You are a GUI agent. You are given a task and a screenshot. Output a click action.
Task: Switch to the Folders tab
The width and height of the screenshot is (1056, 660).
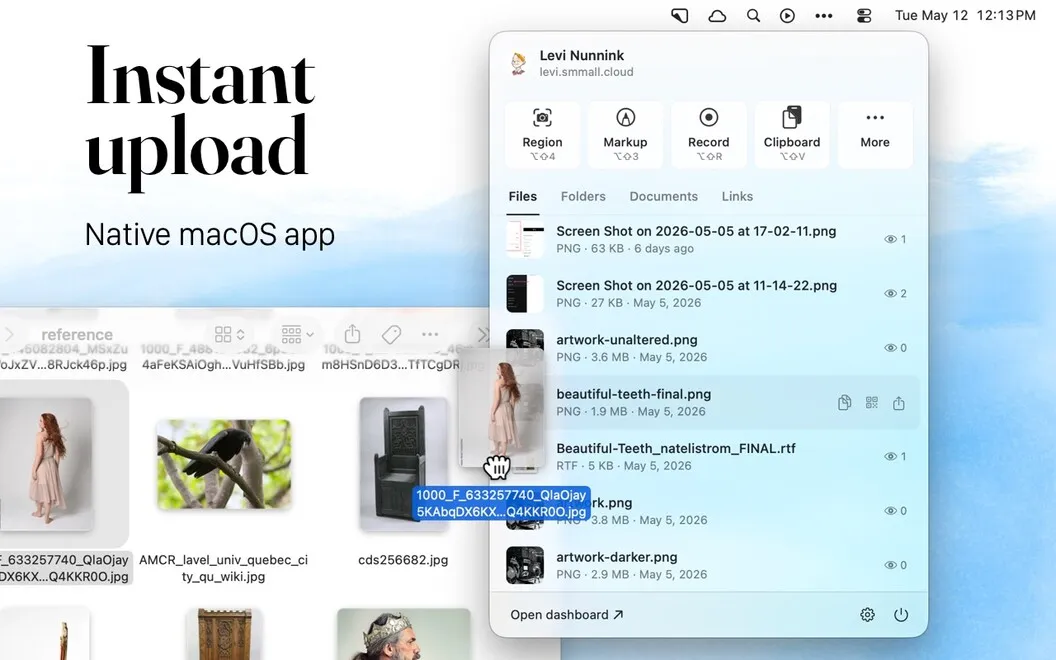pos(583,197)
